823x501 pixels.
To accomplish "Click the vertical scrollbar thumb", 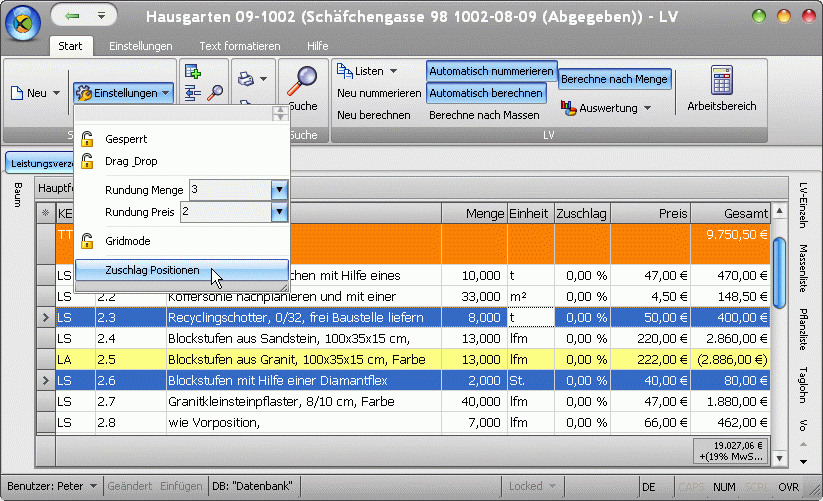I will coord(779,273).
